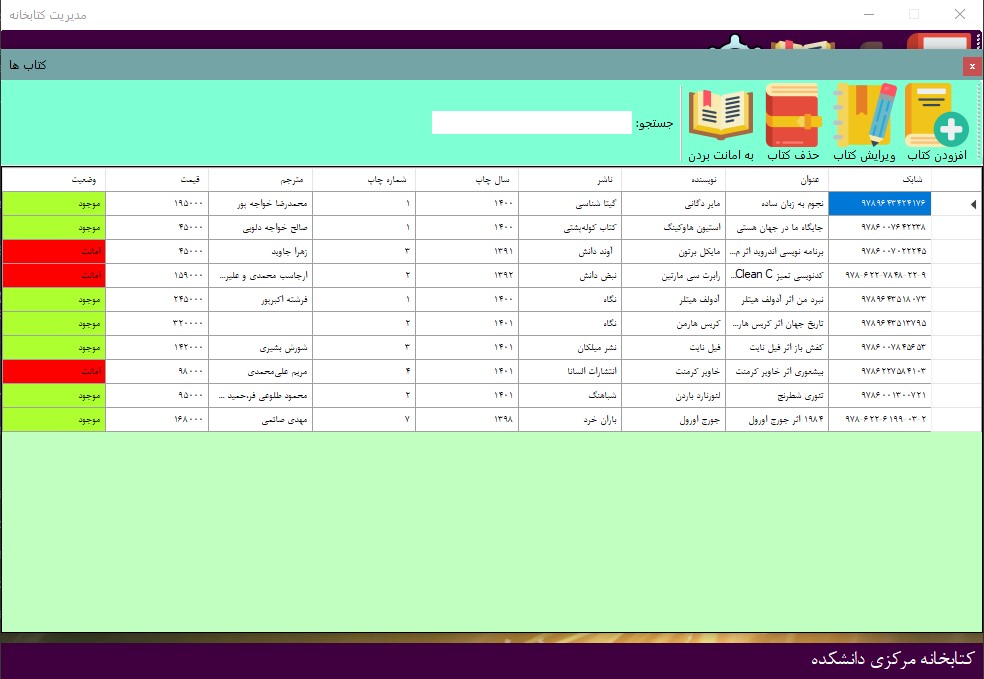This screenshot has width=984, height=679.
Task: Focus the جستجو search text box
Action: (x=532, y=123)
